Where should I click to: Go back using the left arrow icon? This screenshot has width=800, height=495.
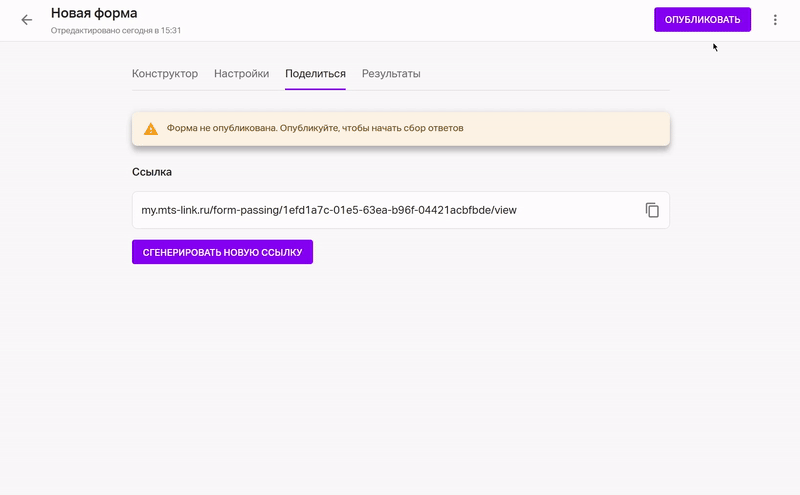click(27, 20)
